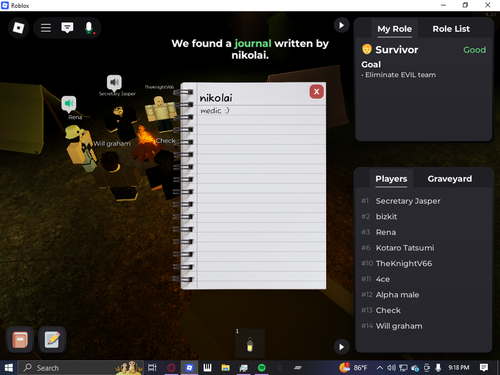Click the microphone icon in the system tray
The height and width of the screenshot is (375, 500).
(438, 368)
